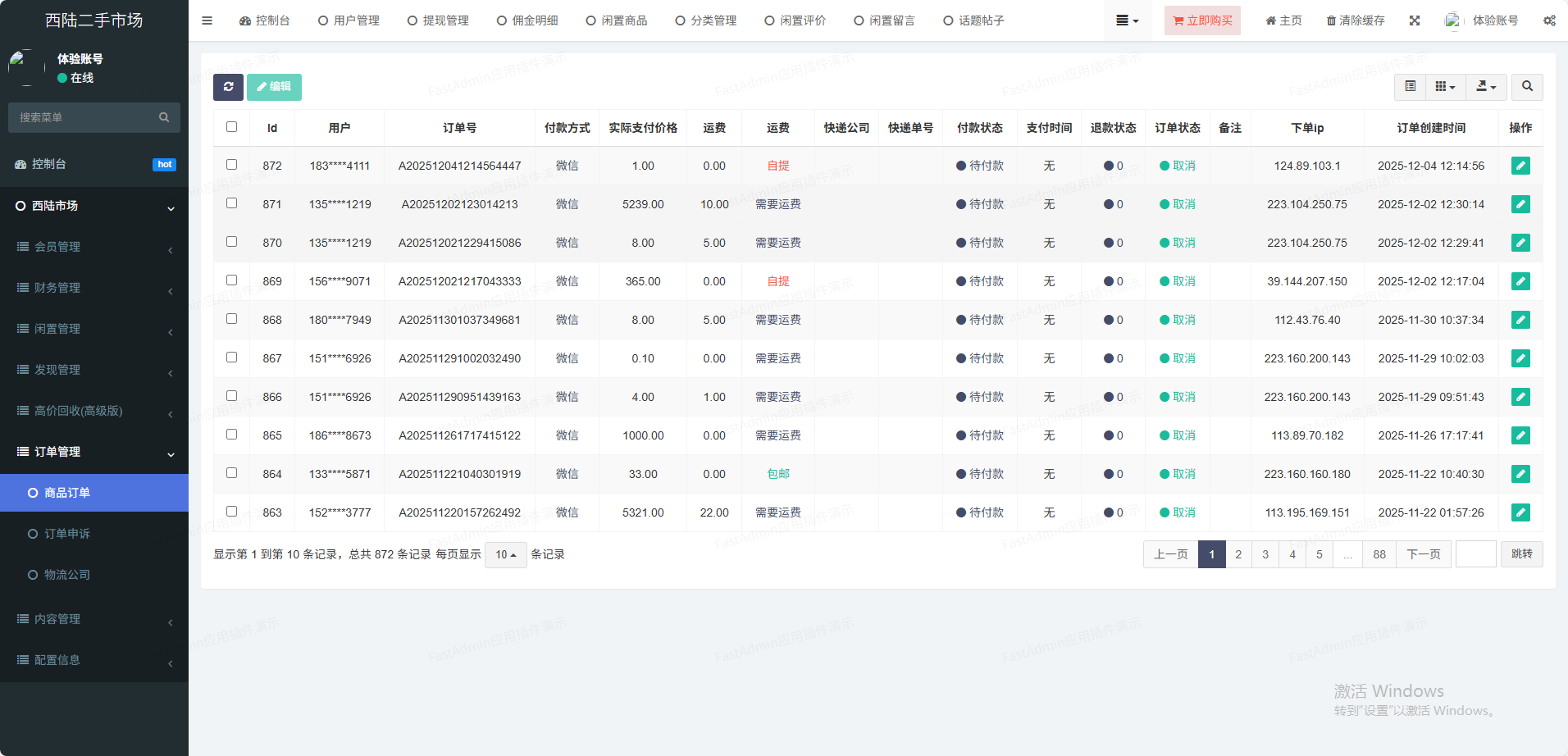Viewport: 1568px width, 756px height.
Task: Click the edit pencil icon for order 863
Action: tap(1520, 512)
